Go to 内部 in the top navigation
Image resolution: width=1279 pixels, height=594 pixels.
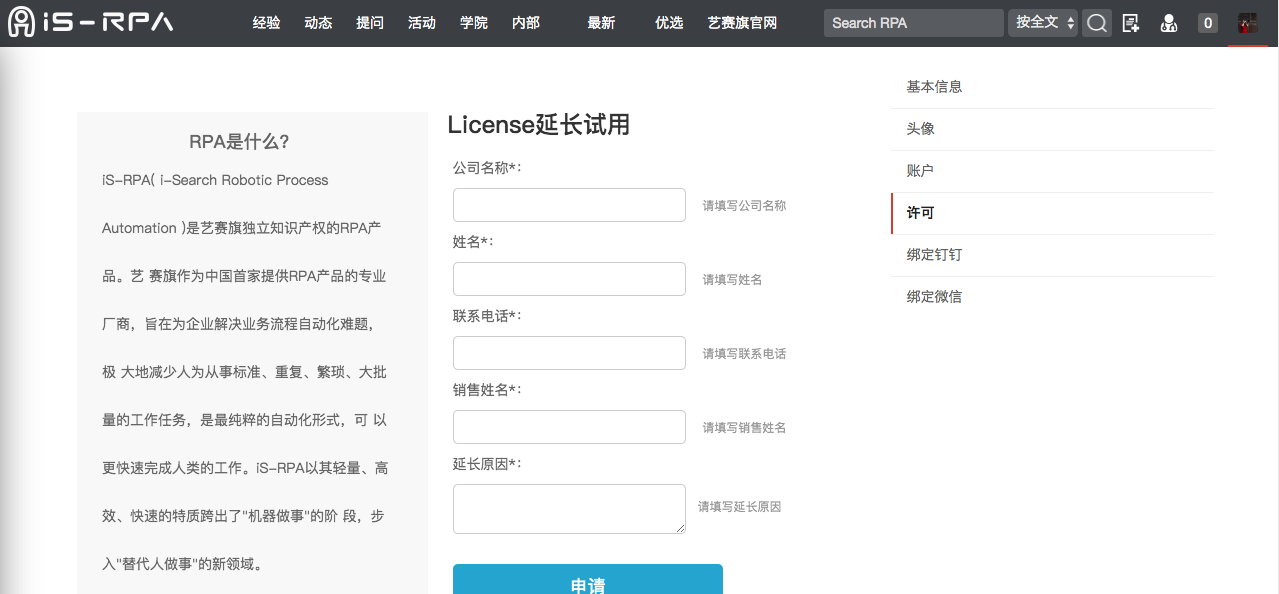pos(526,22)
